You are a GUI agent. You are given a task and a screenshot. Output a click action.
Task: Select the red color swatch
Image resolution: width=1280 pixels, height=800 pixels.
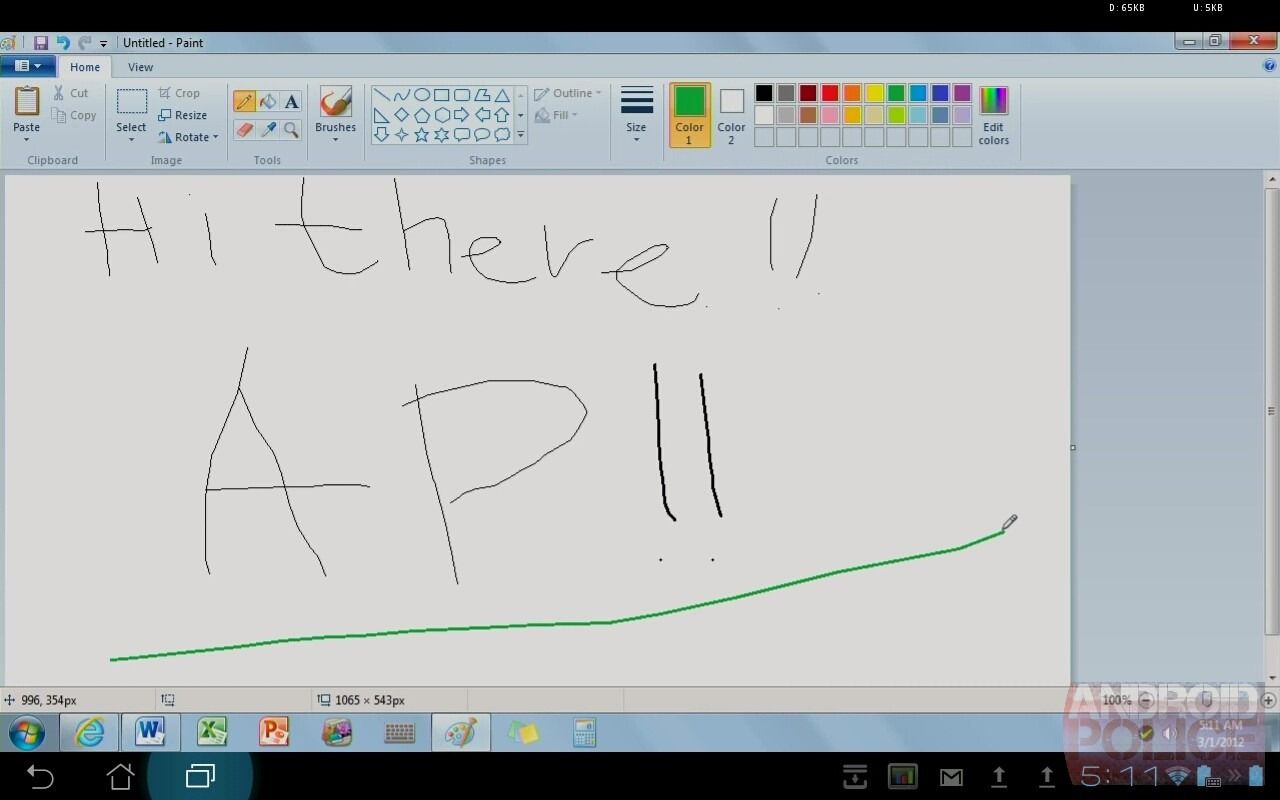830,92
